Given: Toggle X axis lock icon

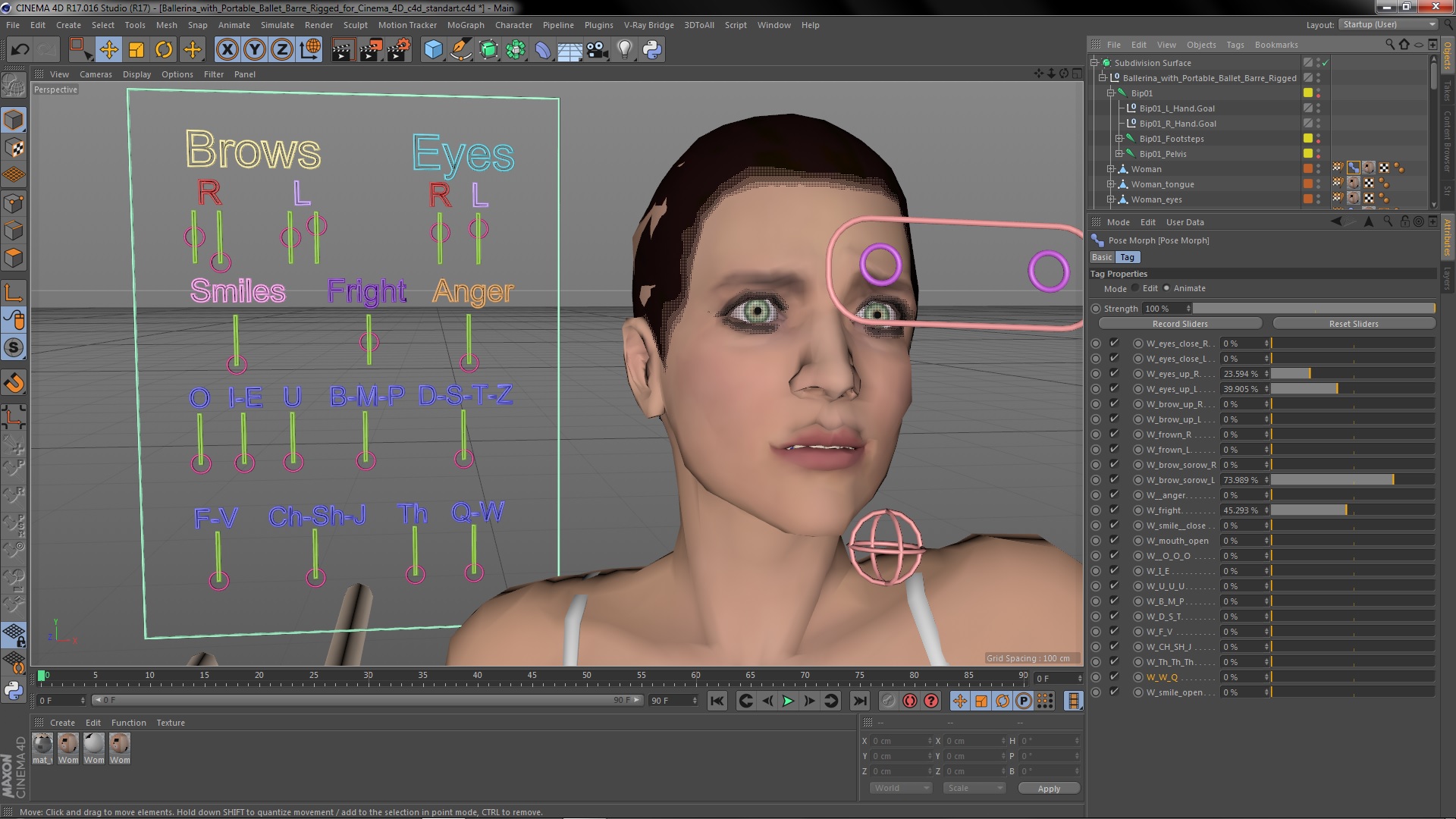Looking at the screenshot, I should [227, 50].
